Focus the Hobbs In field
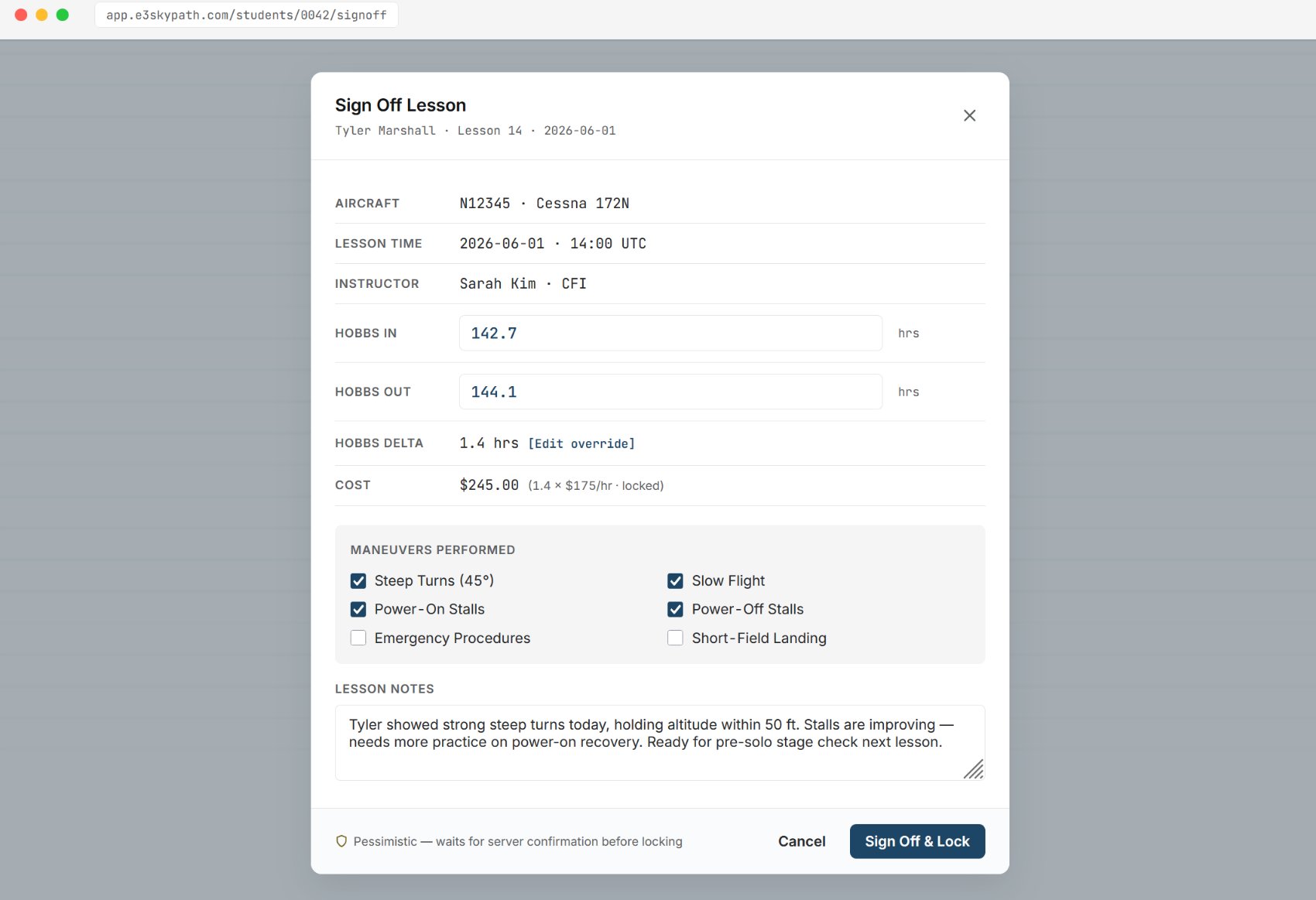Screen dimensions: 1316x900 point(670,333)
